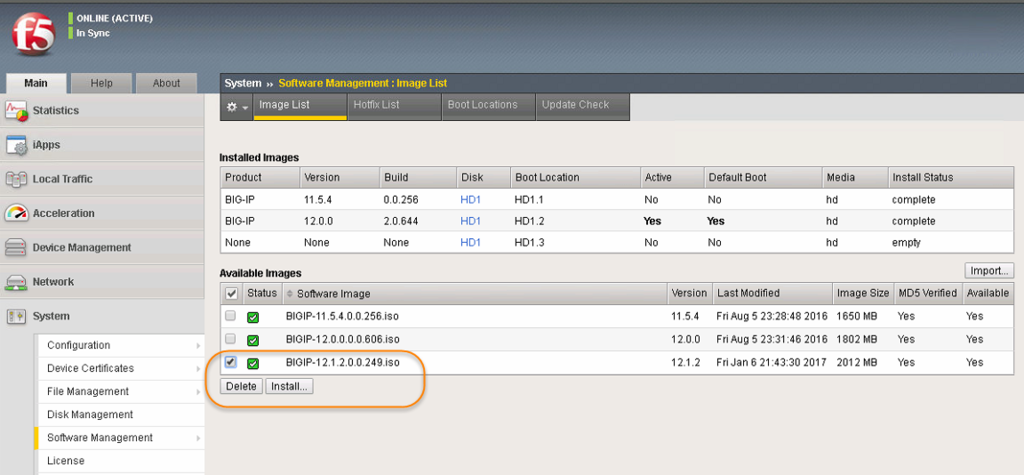The width and height of the screenshot is (1024, 475).
Task: Click In Sync status text
Action: 93,33
